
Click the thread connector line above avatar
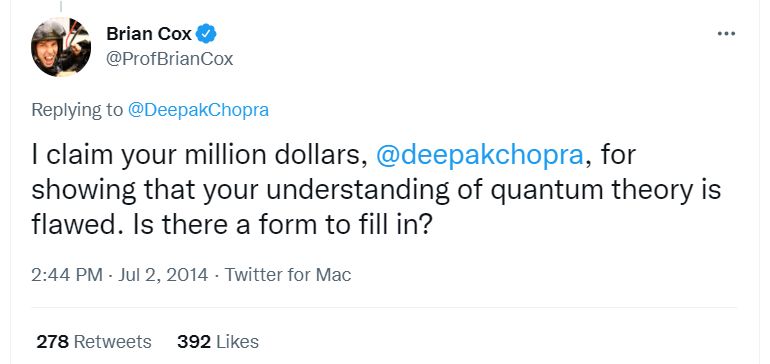click(x=61, y=6)
